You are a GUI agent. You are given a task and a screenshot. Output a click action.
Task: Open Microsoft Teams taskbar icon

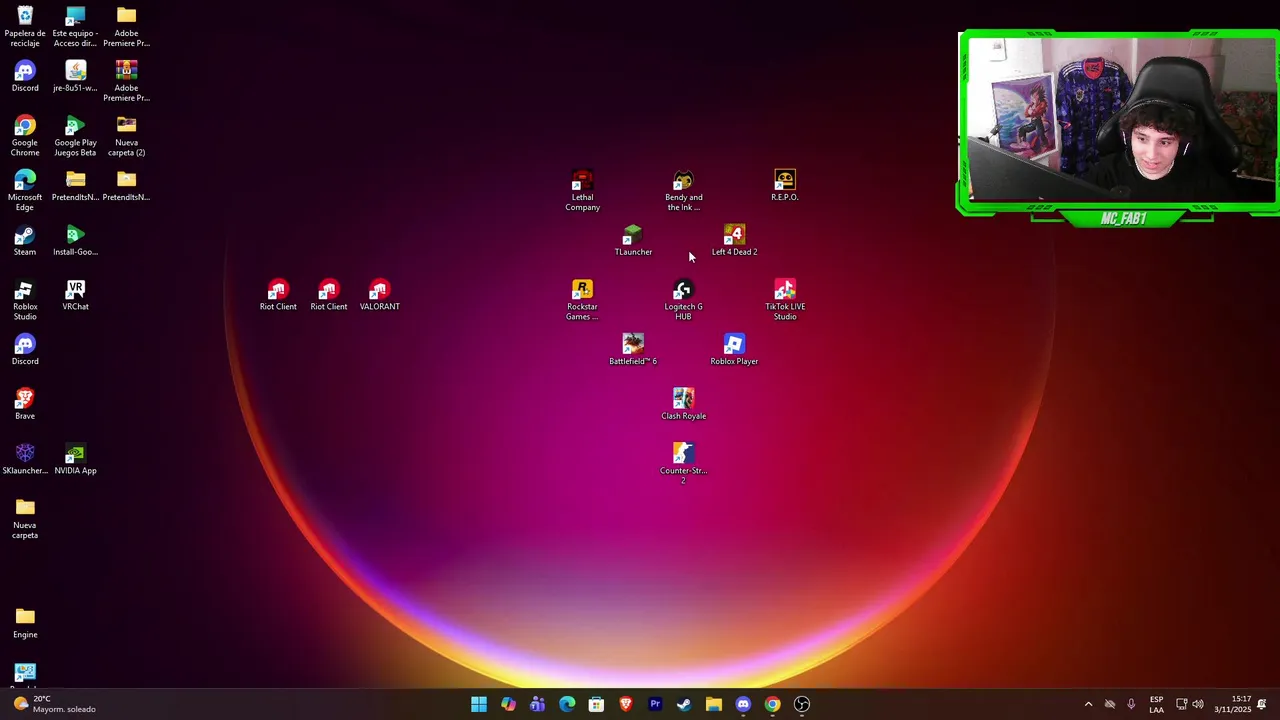click(538, 704)
